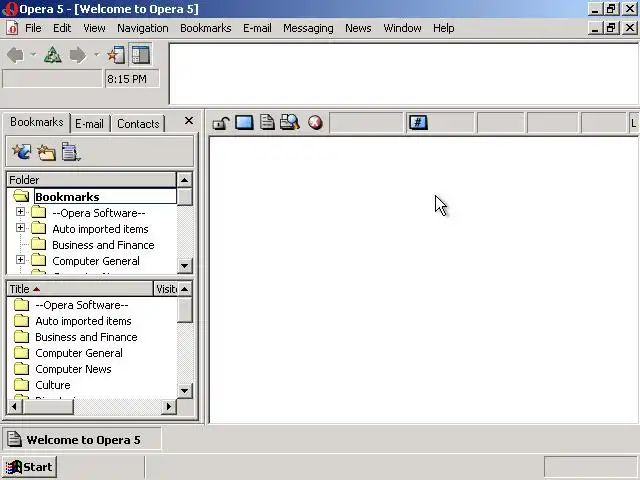
Task: Click the Forward navigation arrow
Action: pyautogui.click(x=78, y=55)
